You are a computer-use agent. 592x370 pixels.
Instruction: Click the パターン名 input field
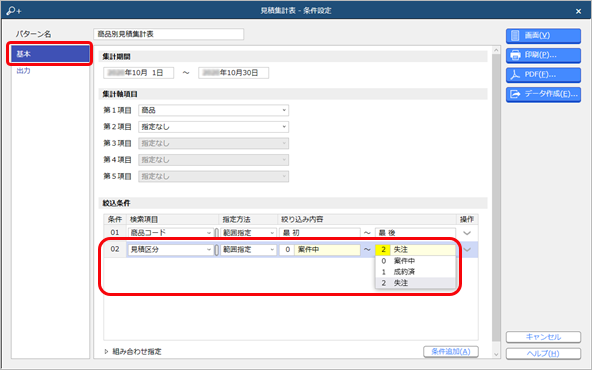pos(168,34)
